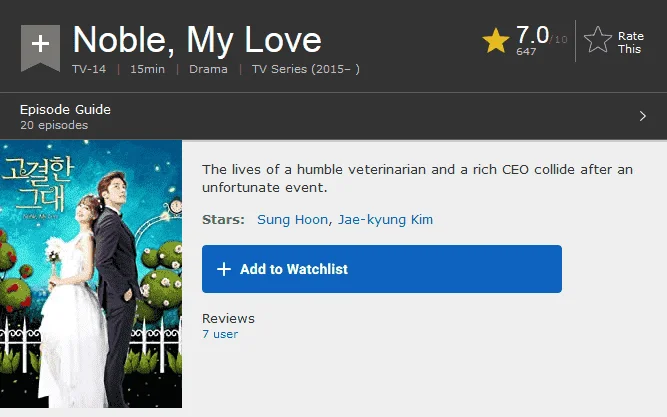Click the Noble, My Love title
The image size is (667, 417).
coord(197,40)
